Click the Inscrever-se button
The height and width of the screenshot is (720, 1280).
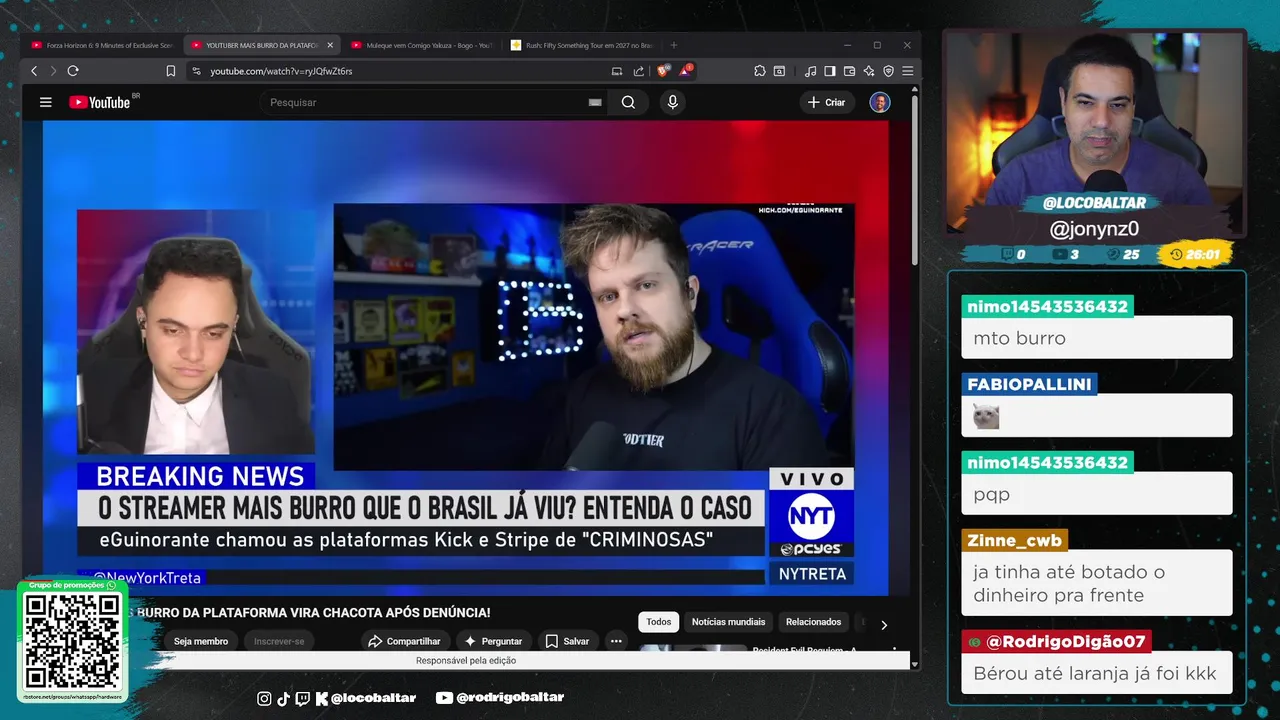click(x=279, y=641)
